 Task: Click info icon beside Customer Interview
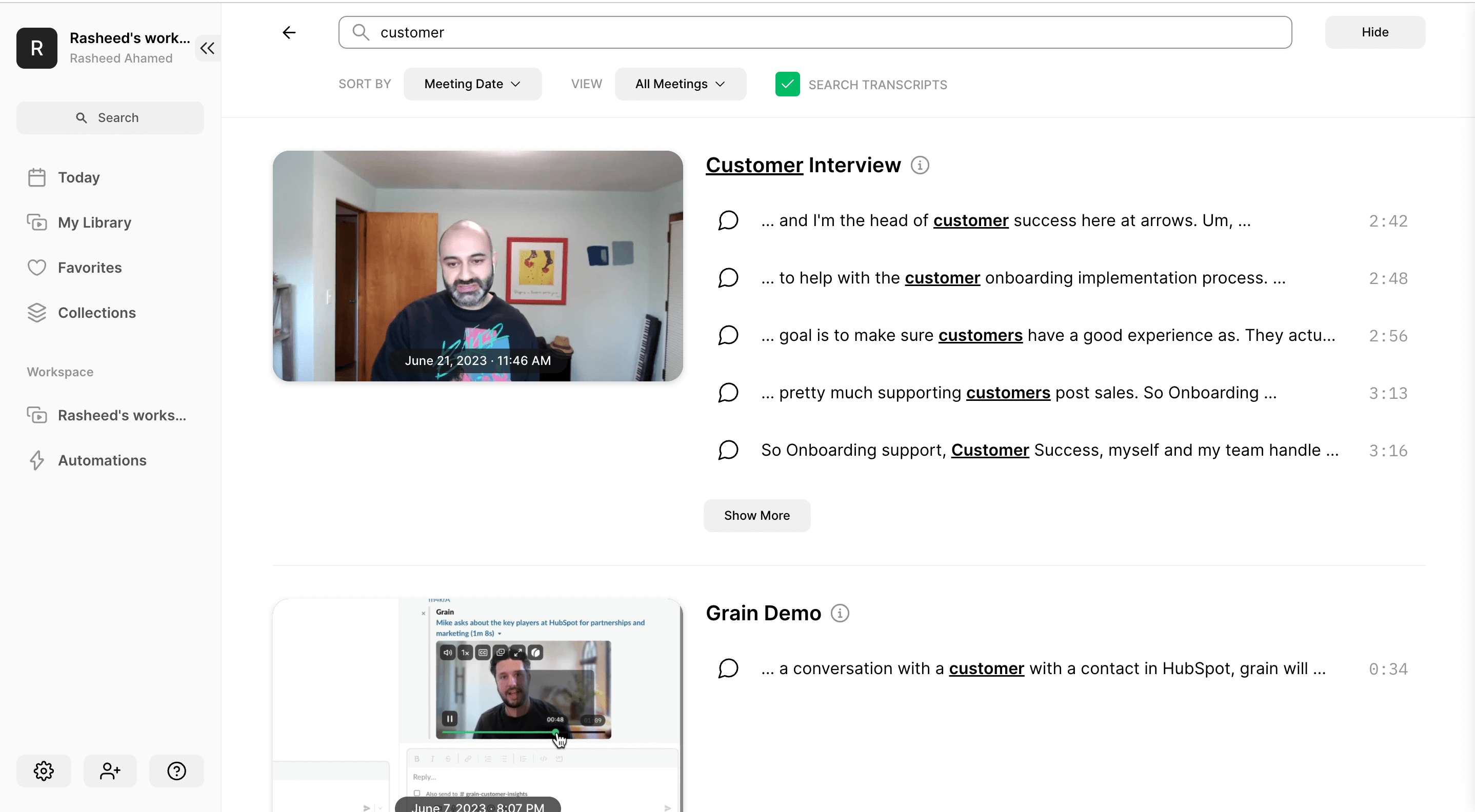[920, 166]
